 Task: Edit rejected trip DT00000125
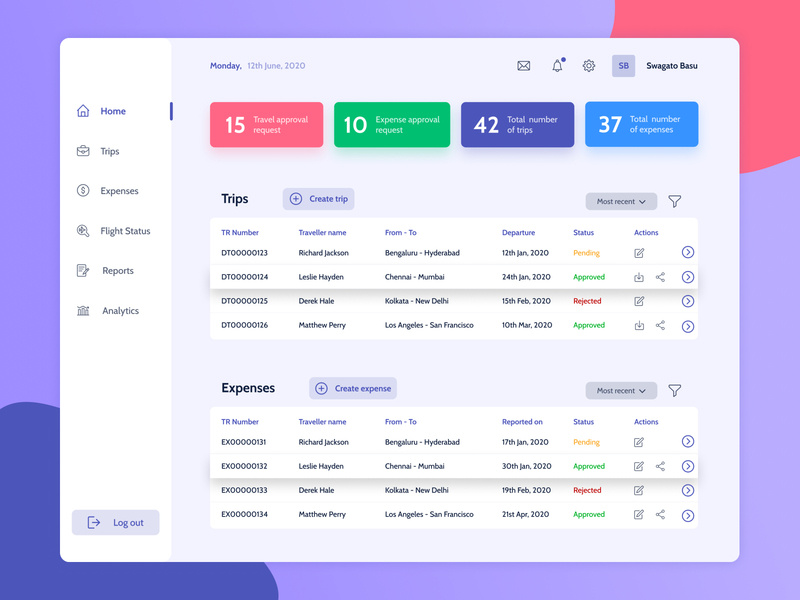[639, 301]
